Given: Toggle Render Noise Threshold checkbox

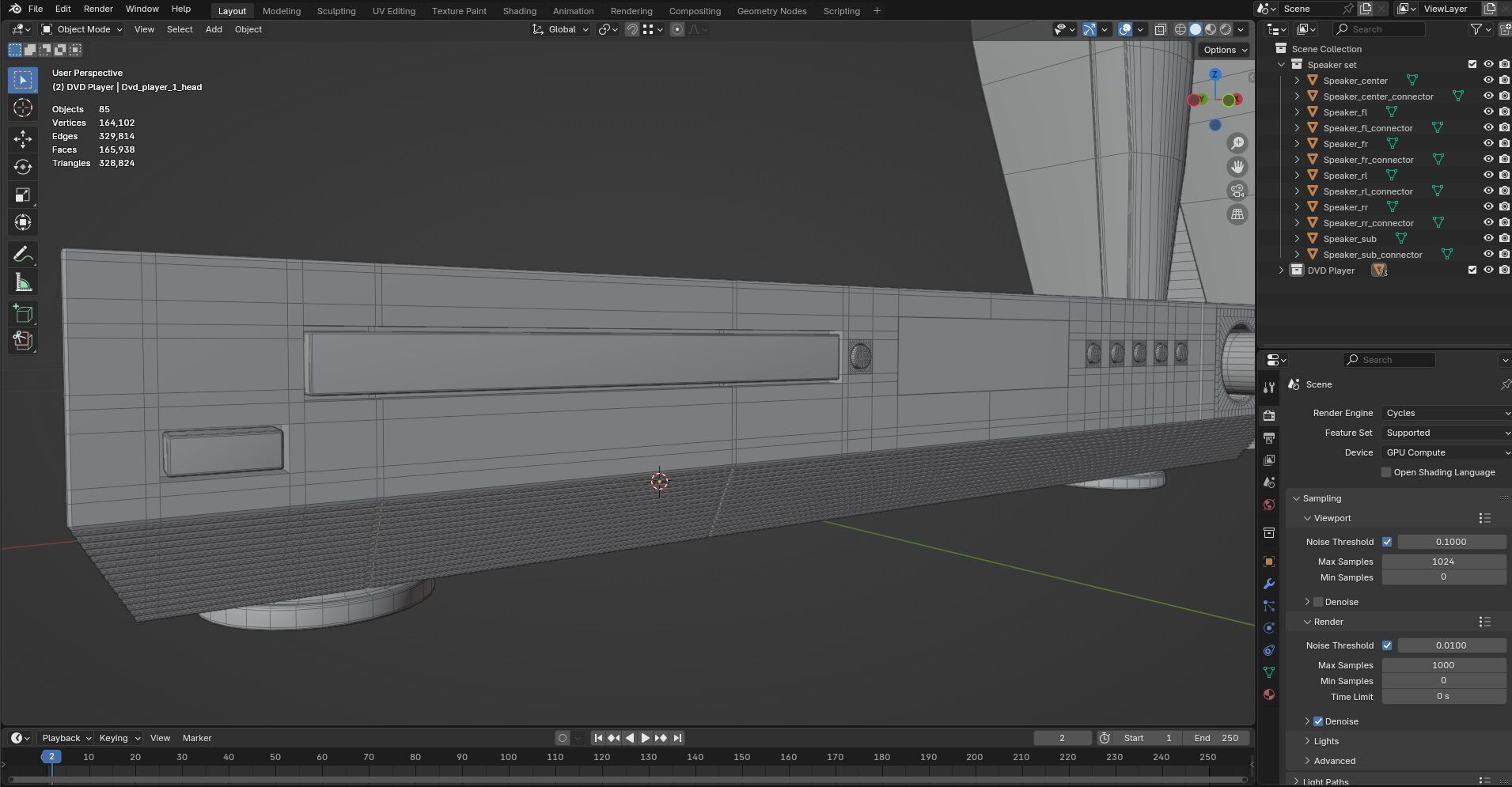Looking at the screenshot, I should pyautogui.click(x=1387, y=645).
